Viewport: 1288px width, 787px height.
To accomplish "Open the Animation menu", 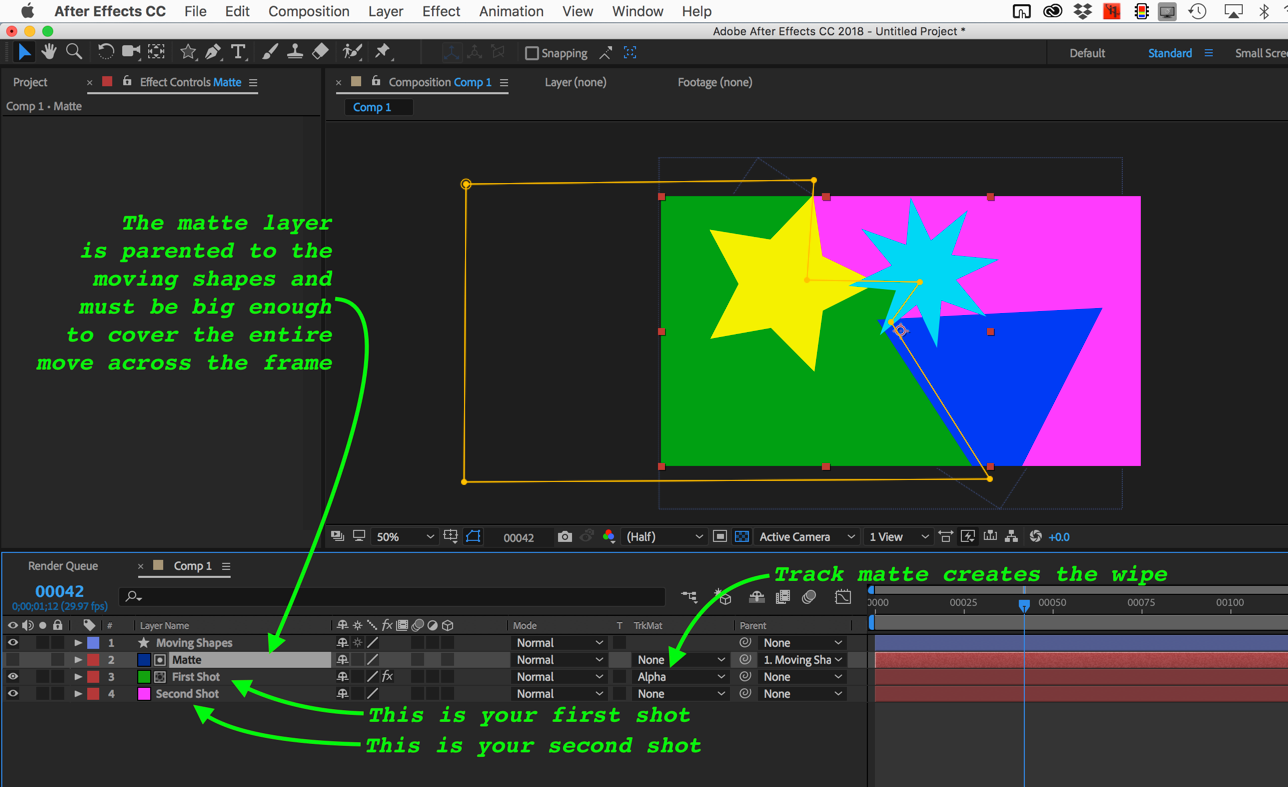I will (511, 11).
